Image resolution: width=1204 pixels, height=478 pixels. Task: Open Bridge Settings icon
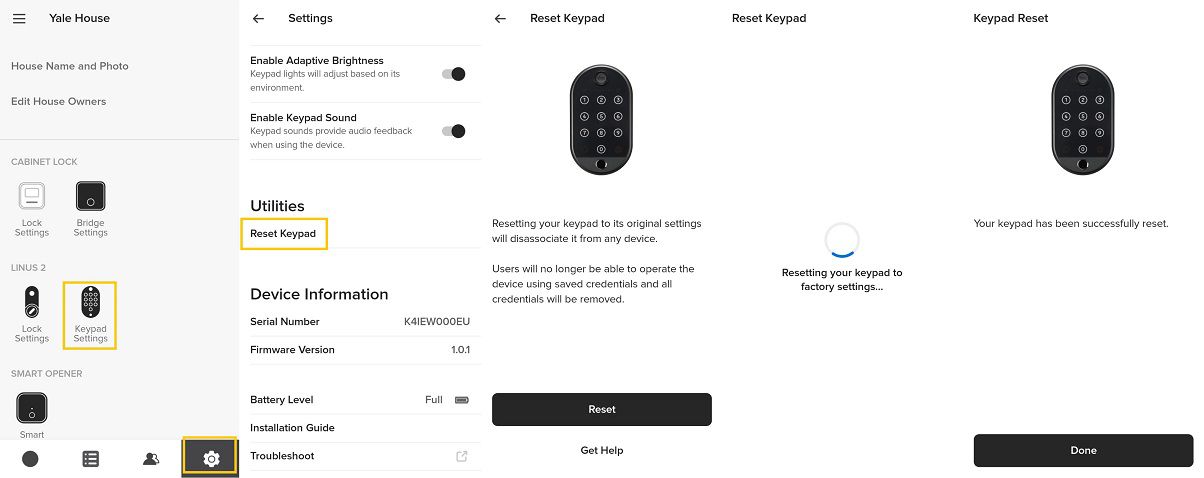pyautogui.click(x=90, y=196)
